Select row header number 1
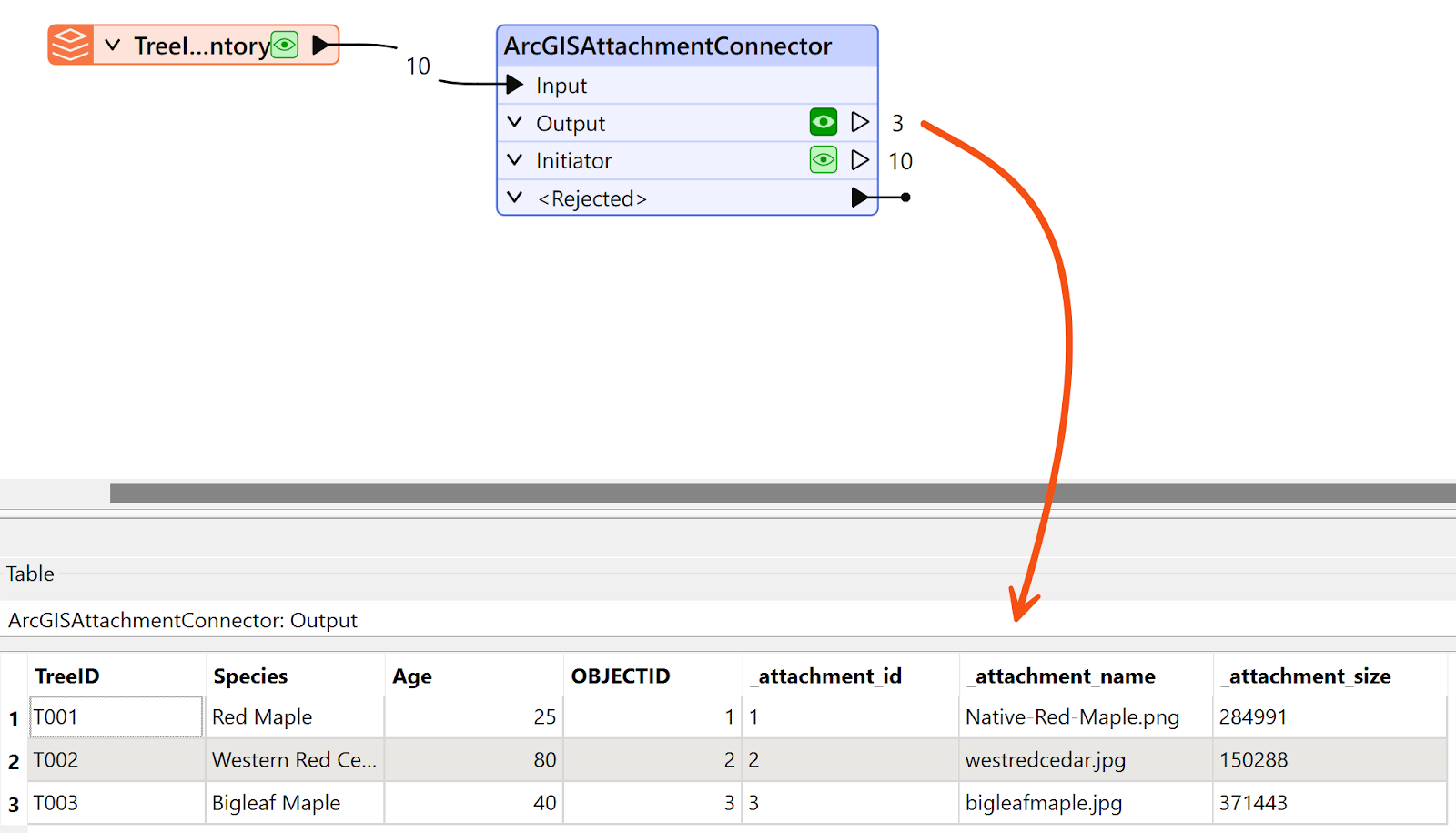The image size is (1456, 833). pyautogui.click(x=14, y=718)
